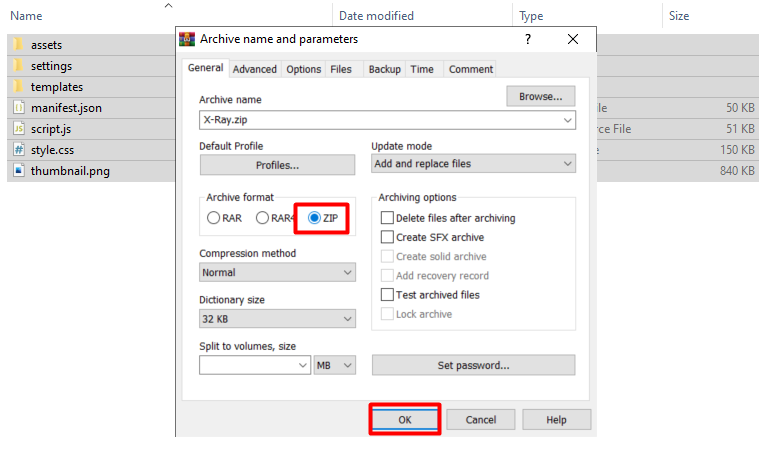Select the thumbnail.png image icon
761x461 pixels.
18,171
